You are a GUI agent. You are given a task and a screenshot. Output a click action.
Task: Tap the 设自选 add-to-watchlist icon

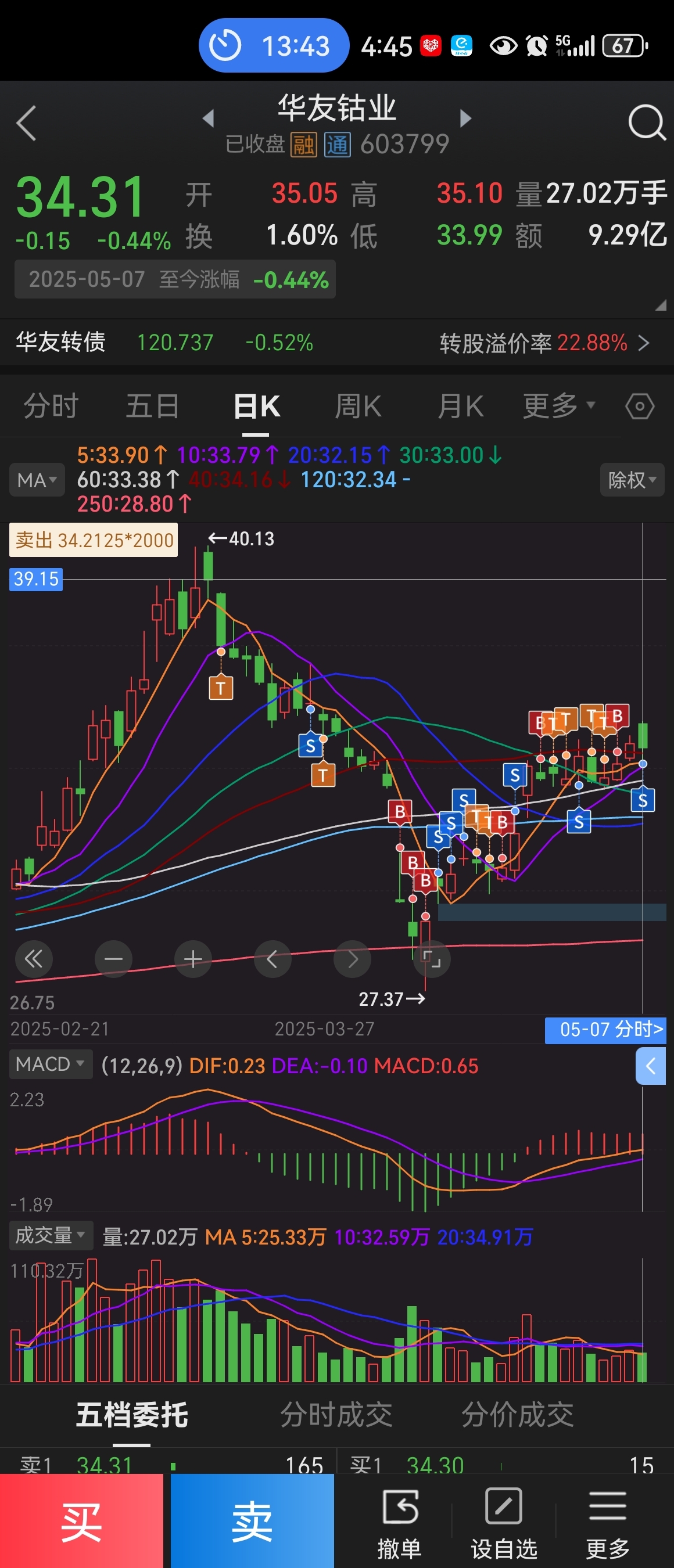click(x=504, y=1506)
